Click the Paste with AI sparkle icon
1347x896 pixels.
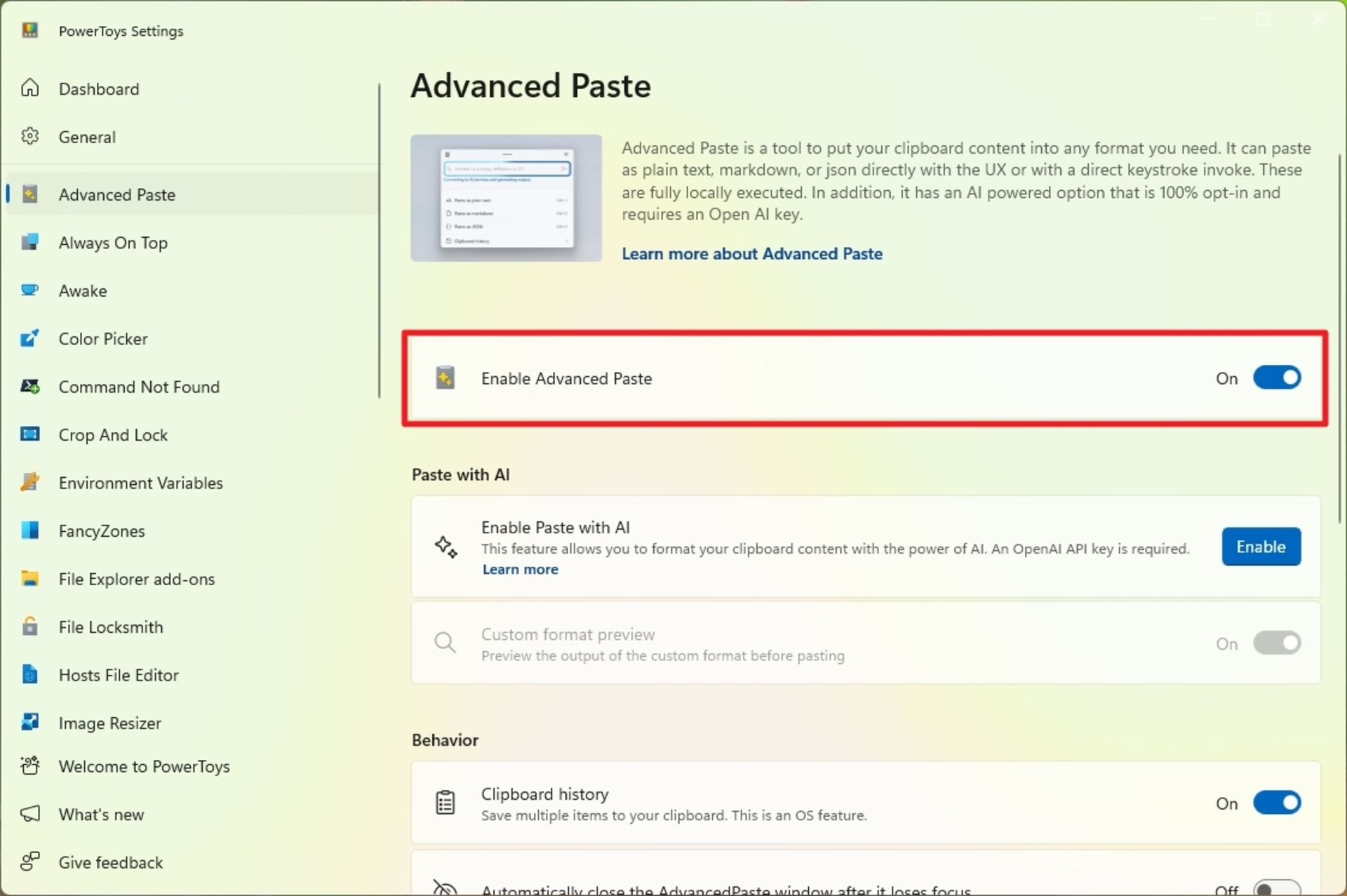(445, 547)
